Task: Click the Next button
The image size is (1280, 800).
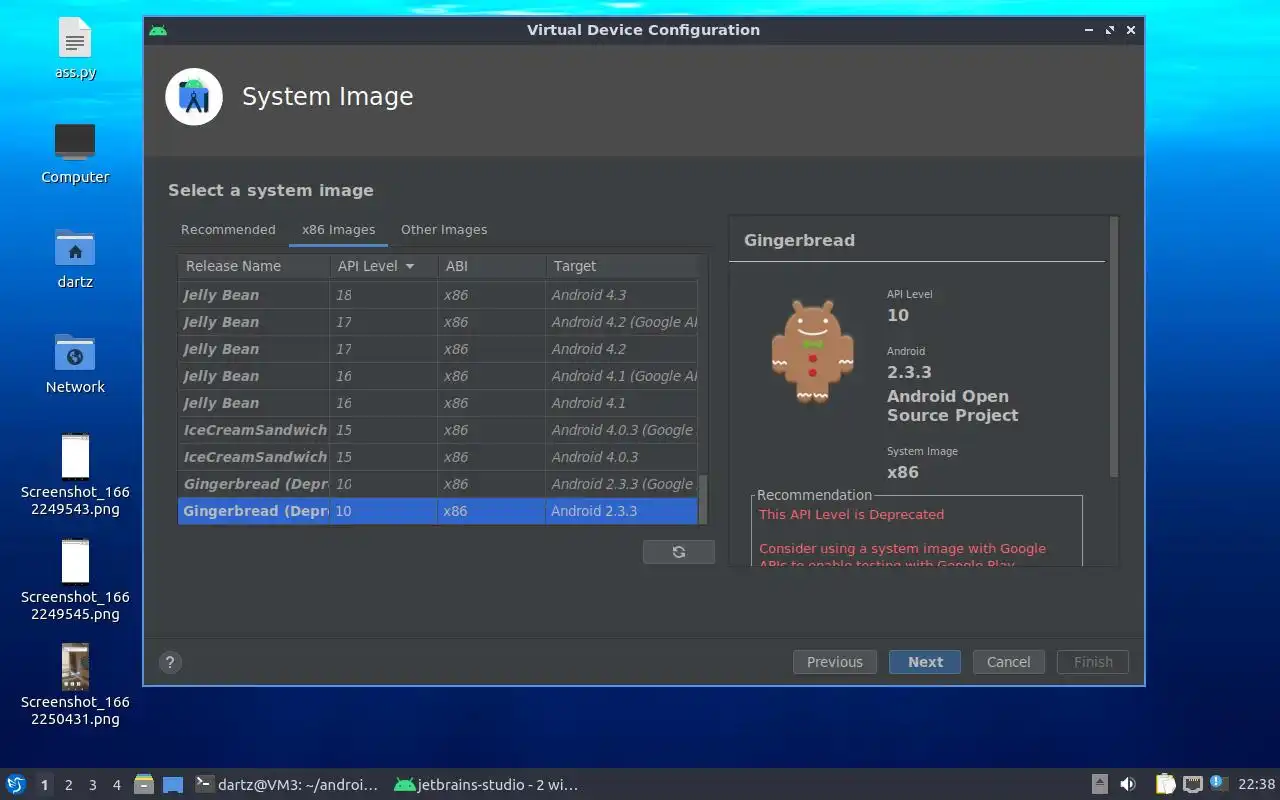Action: point(925,662)
